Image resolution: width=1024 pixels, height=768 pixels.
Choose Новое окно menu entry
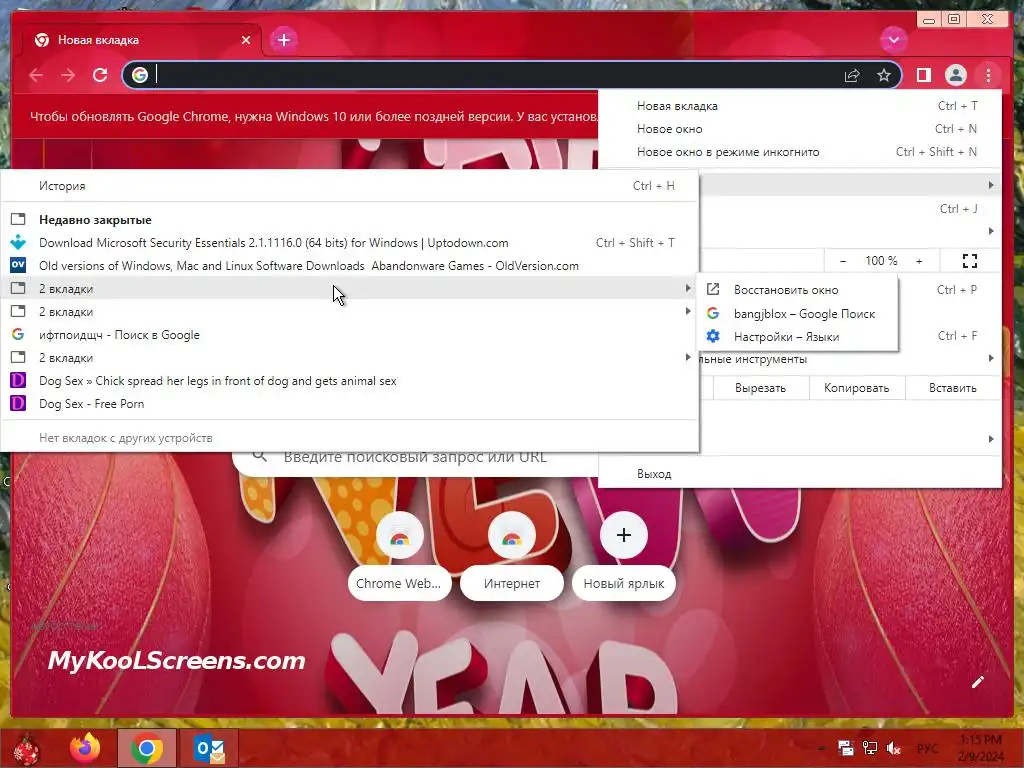[800, 129]
